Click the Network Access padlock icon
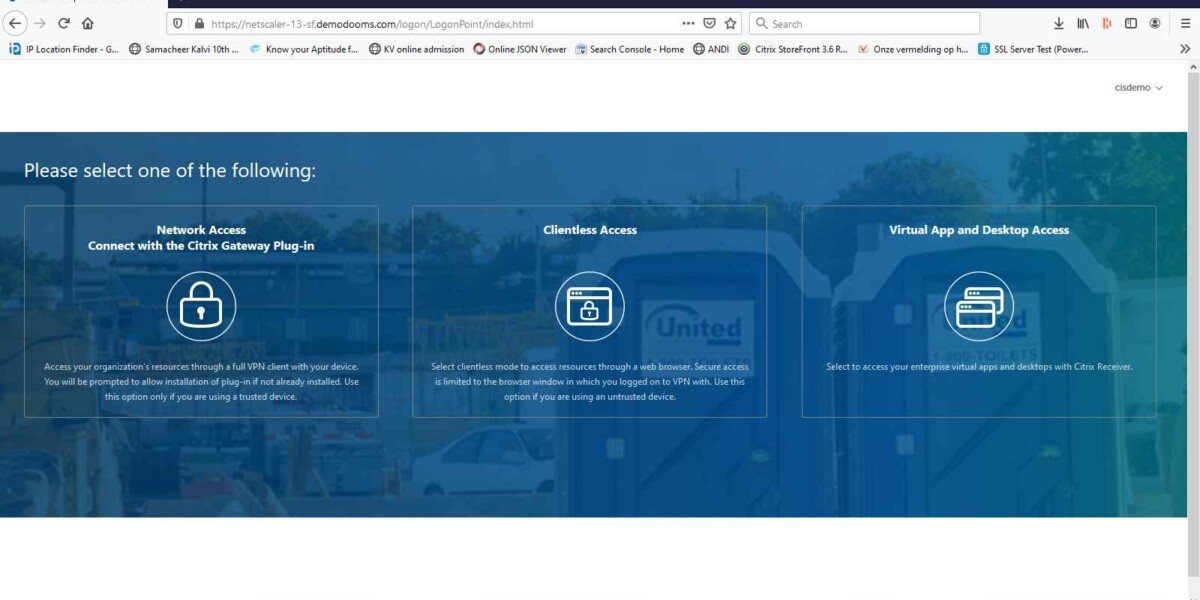The image size is (1200, 600). tap(201, 307)
